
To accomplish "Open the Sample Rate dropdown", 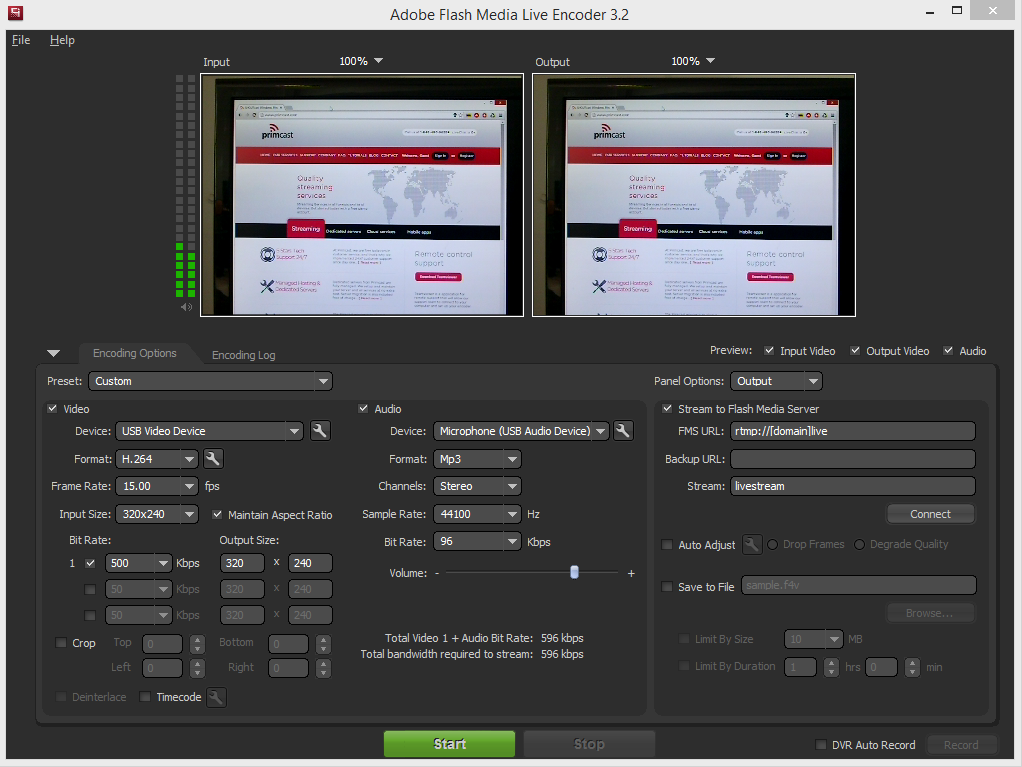I will (477, 514).
